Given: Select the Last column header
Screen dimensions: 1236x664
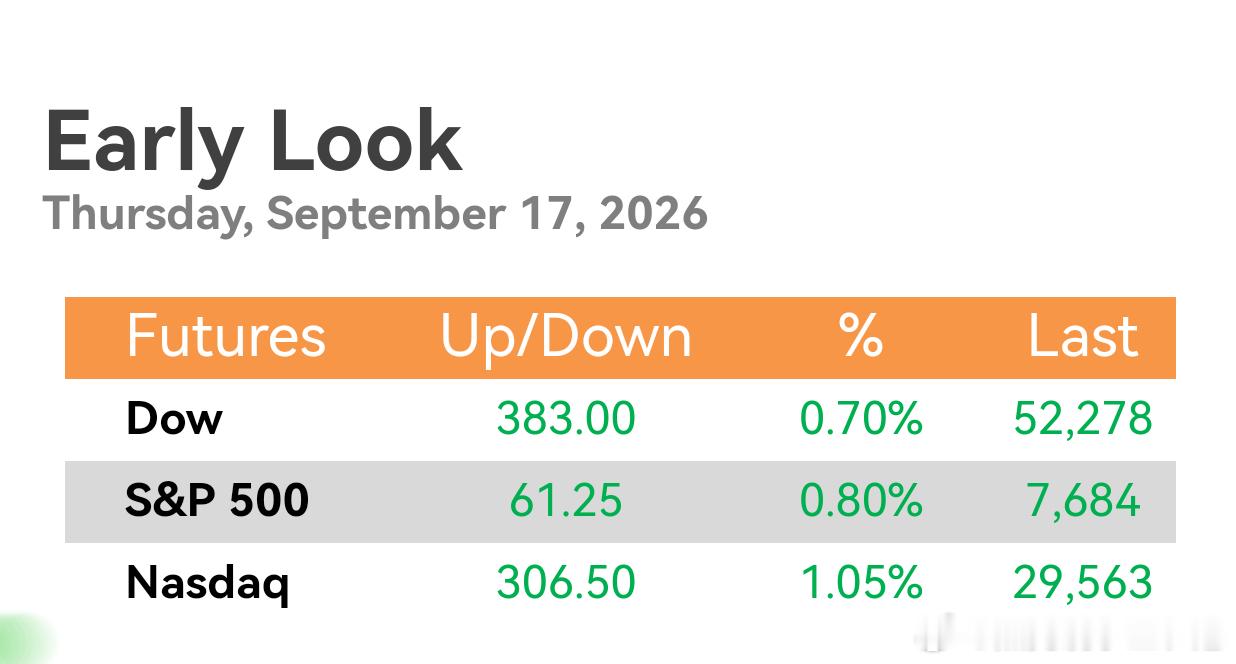Looking at the screenshot, I should pos(1083,336).
